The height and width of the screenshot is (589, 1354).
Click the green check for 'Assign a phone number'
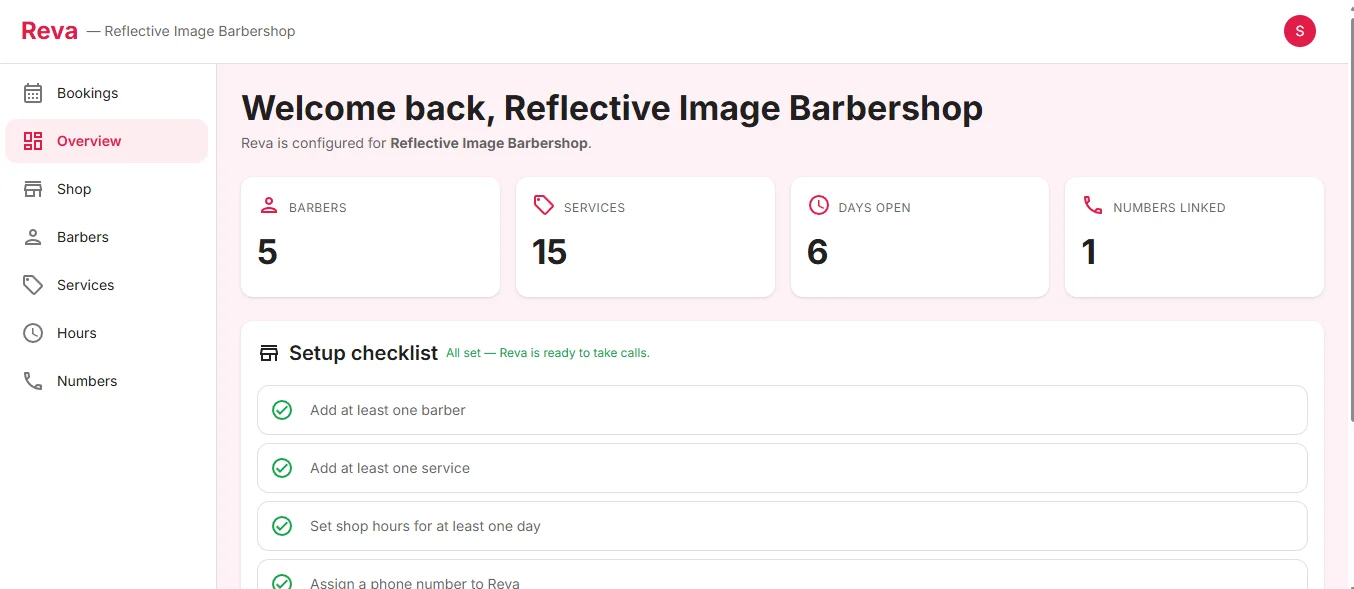(282, 582)
